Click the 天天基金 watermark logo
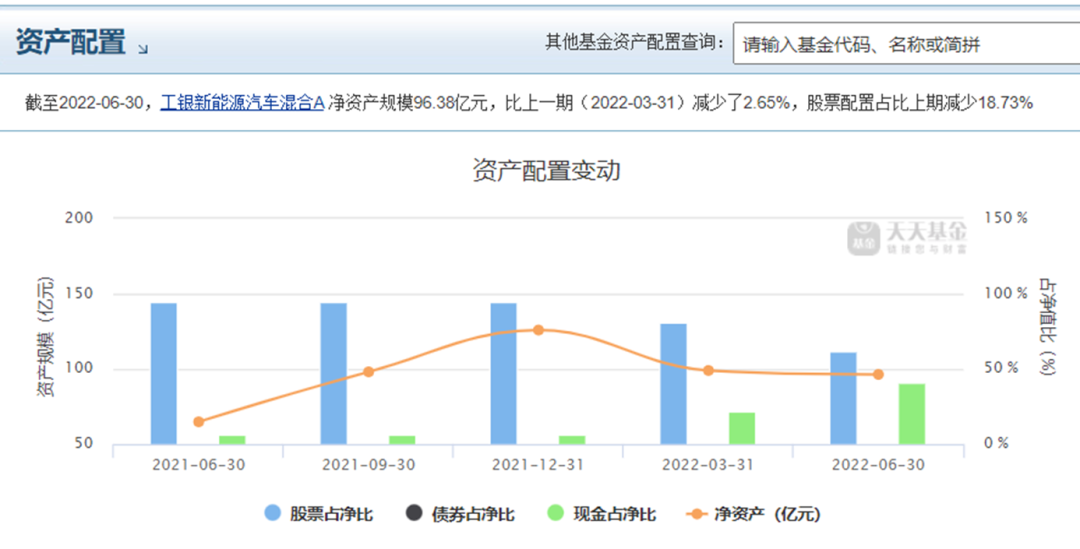The image size is (1080, 549). point(906,238)
